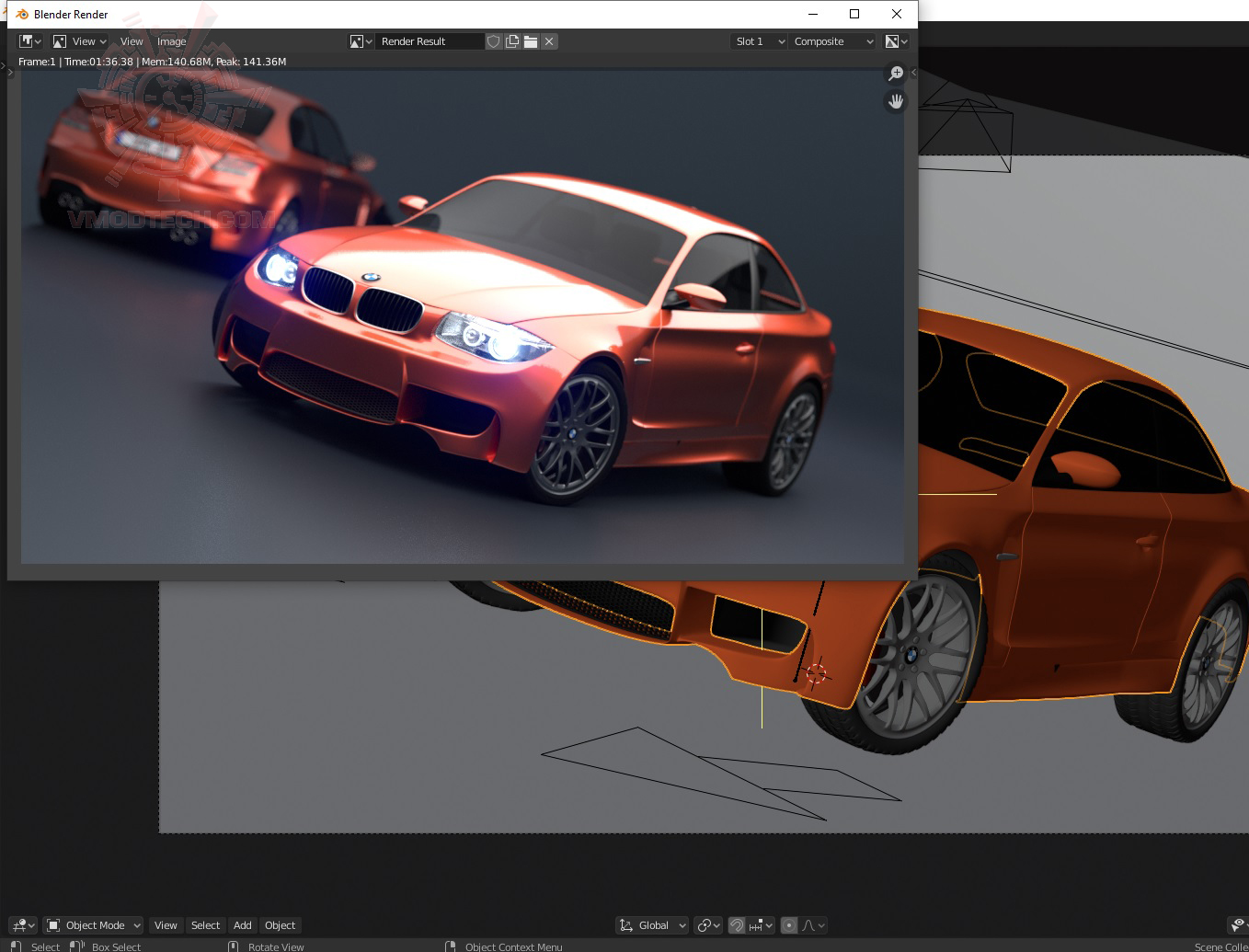The image size is (1249, 952).
Task: Click the Rotate View hint in status bar
Action: click(x=276, y=946)
